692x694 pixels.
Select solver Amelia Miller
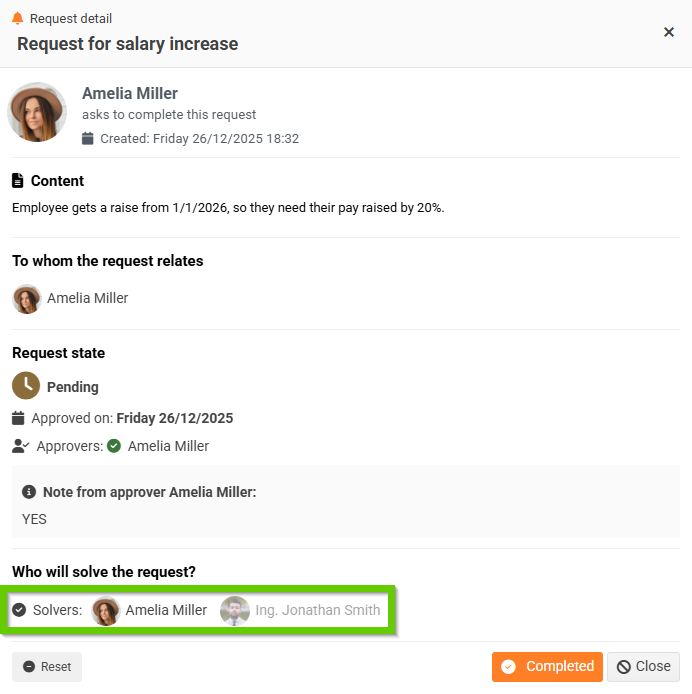150,610
